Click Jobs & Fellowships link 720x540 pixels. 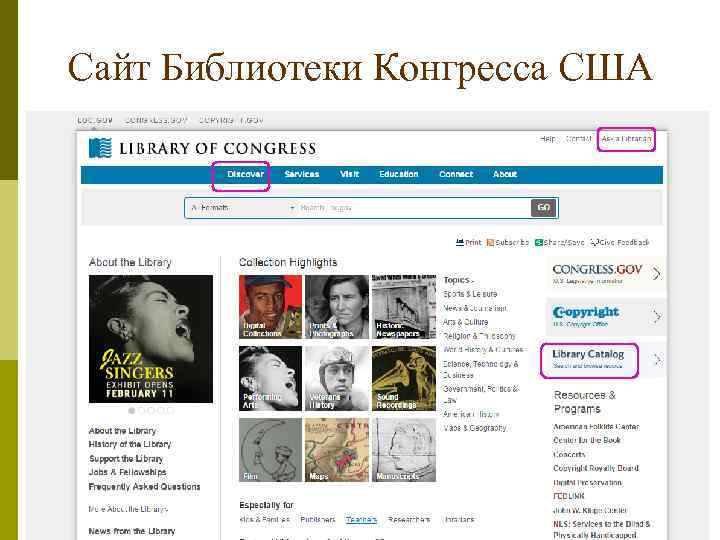[127, 472]
